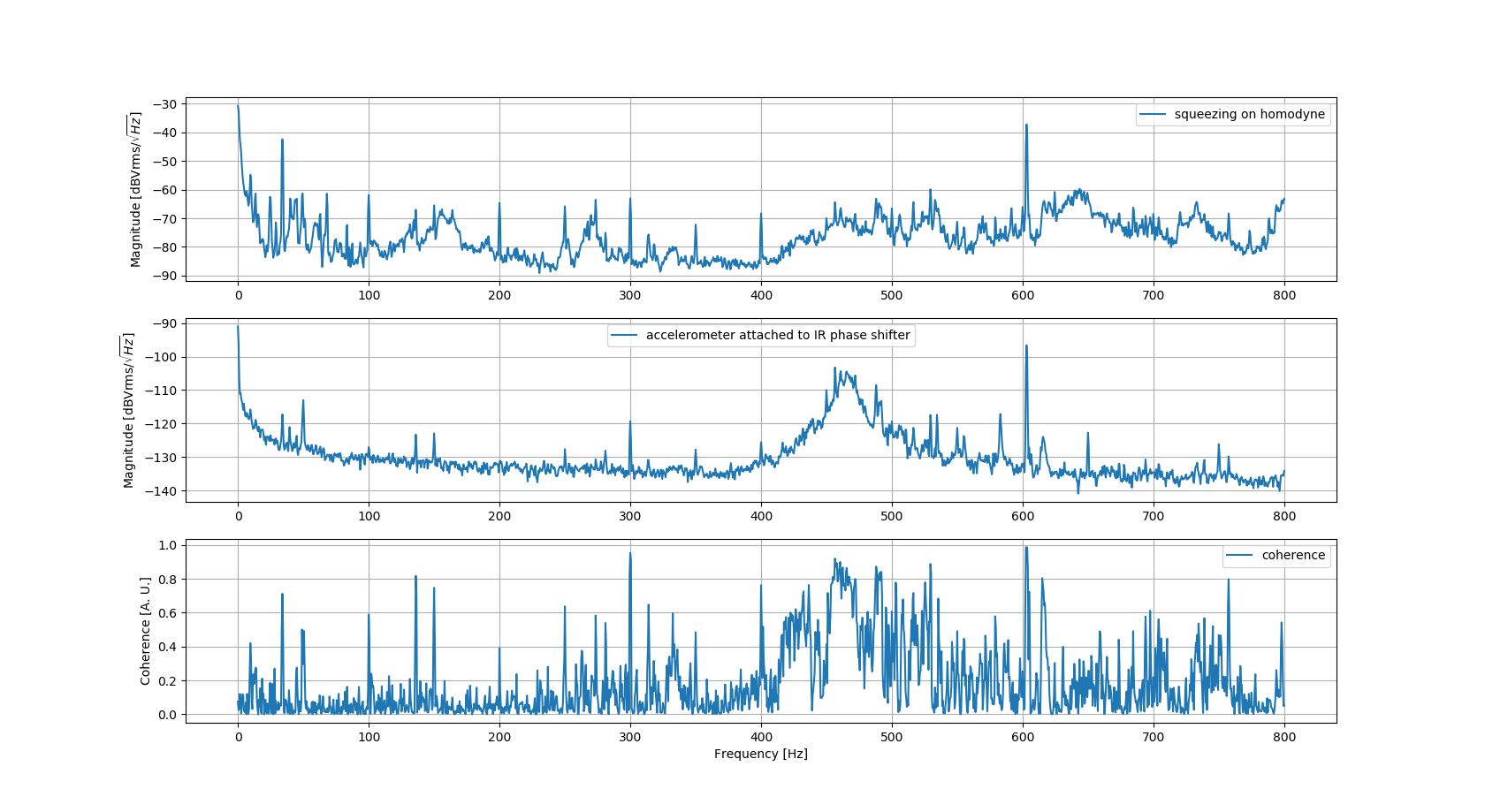The width and height of the screenshot is (1485, 812).
Task: Click the −130 y-axis tick label
Action: [x=162, y=458]
